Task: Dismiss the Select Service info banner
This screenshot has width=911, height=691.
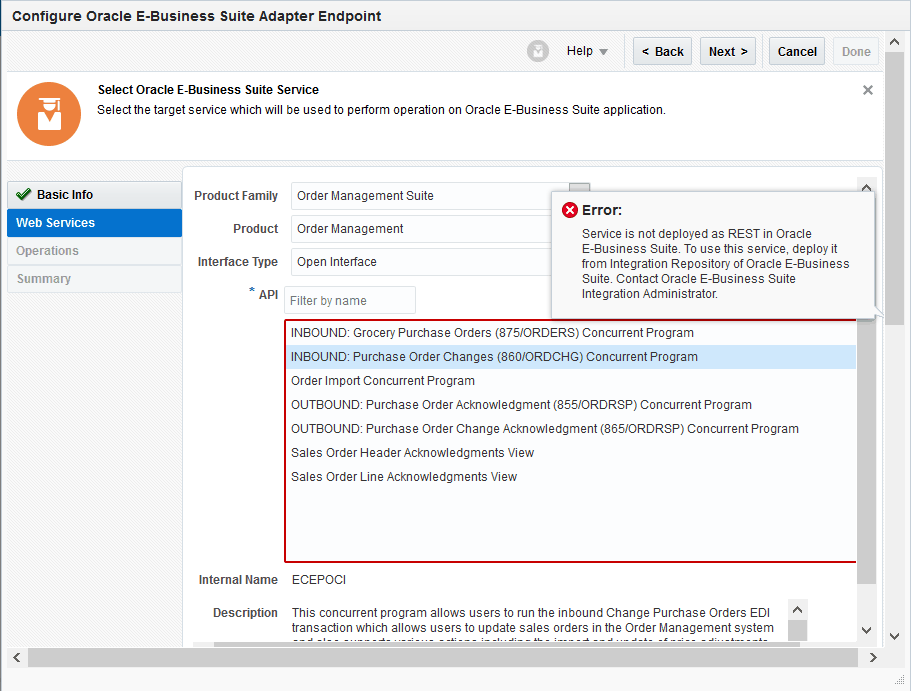Action: 867,90
